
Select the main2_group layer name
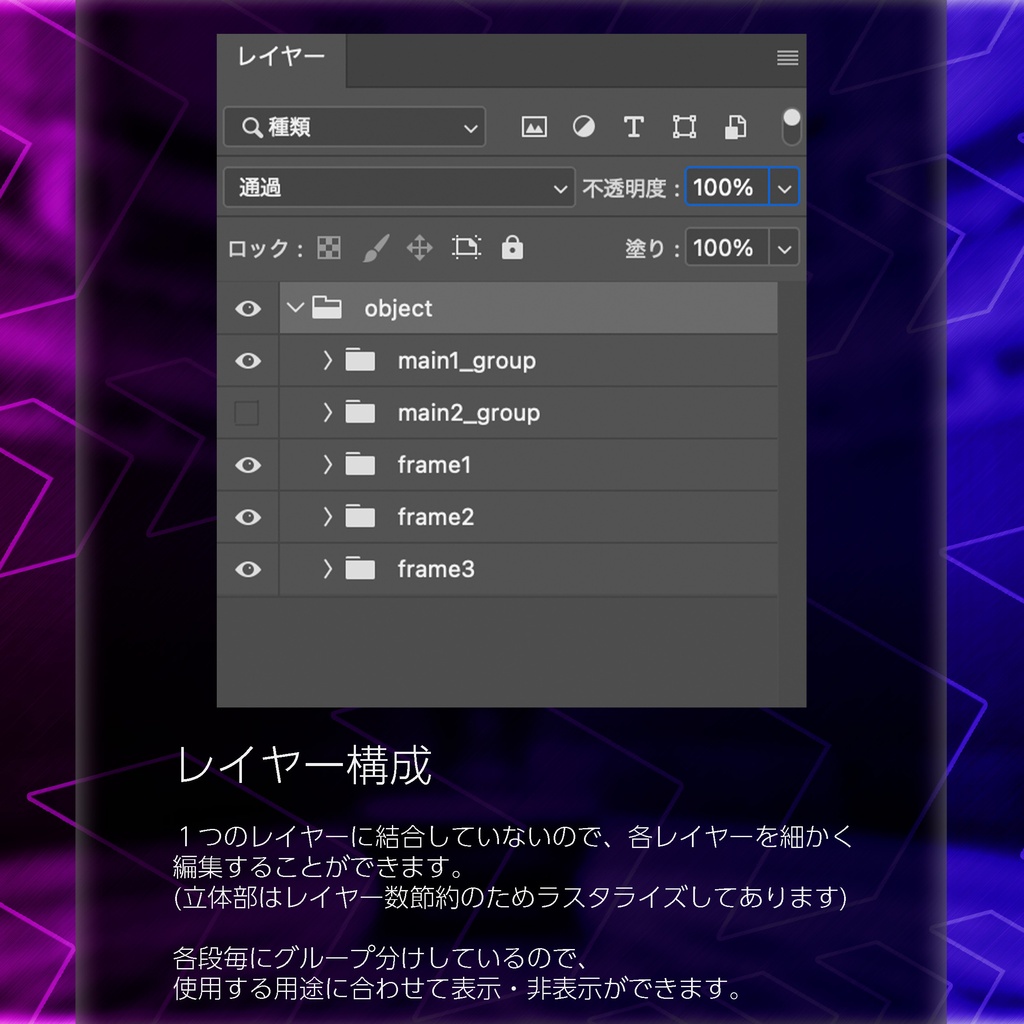469,413
